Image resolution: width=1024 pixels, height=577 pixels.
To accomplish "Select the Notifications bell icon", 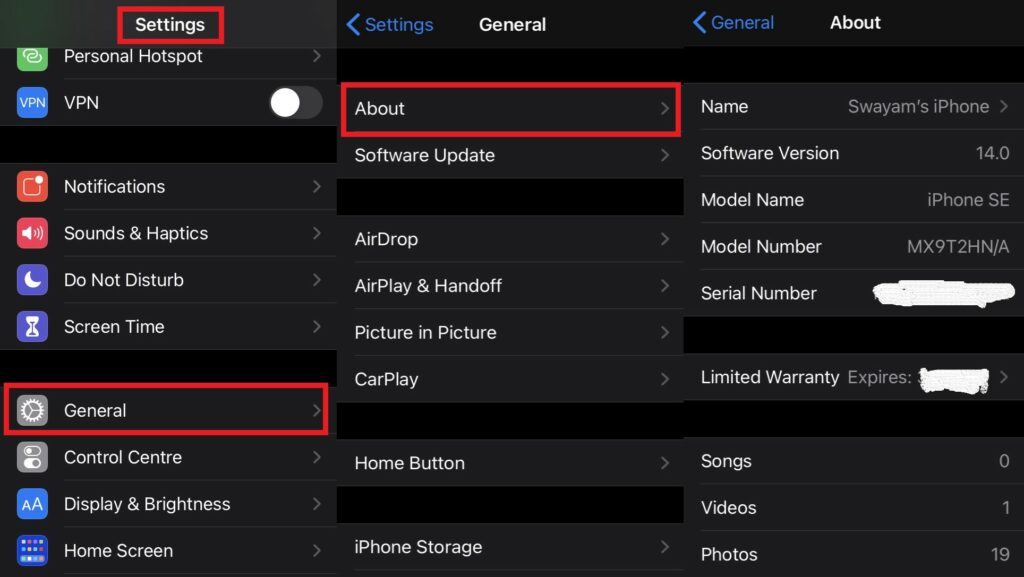I will click(x=30, y=186).
